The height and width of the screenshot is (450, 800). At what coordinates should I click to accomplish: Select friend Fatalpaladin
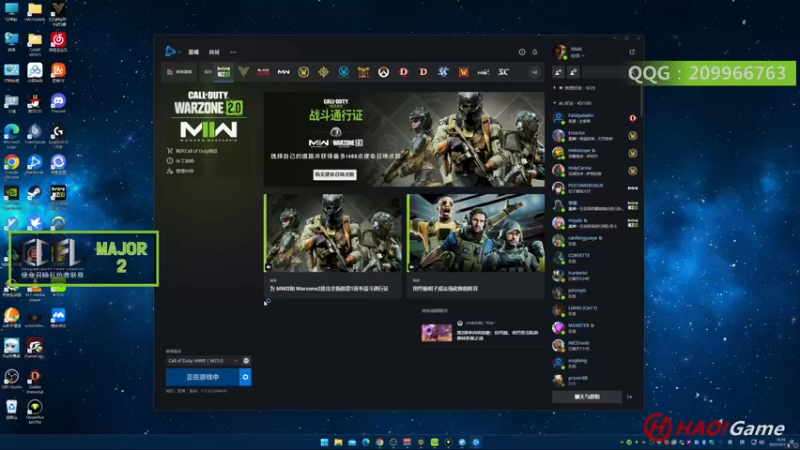pyautogui.click(x=595, y=118)
